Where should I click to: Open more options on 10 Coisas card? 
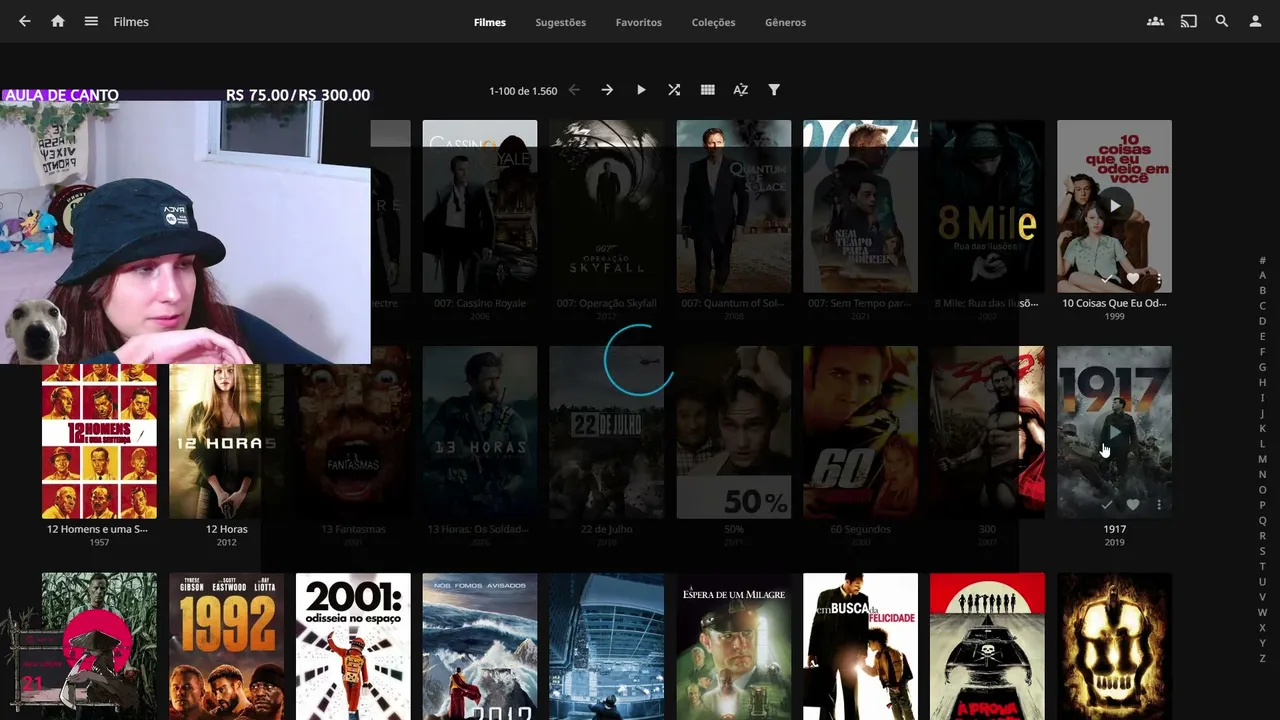[x=1159, y=279]
